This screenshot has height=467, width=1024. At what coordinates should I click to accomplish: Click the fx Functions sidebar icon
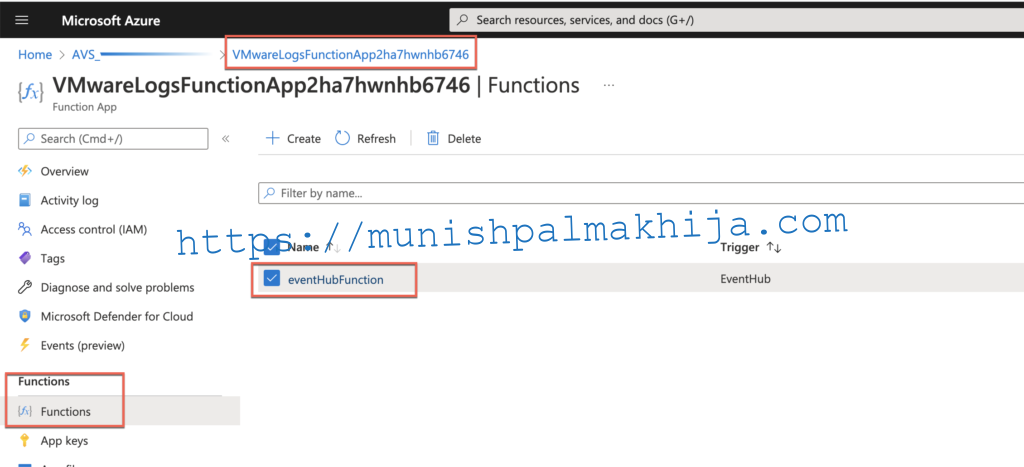tap(25, 411)
